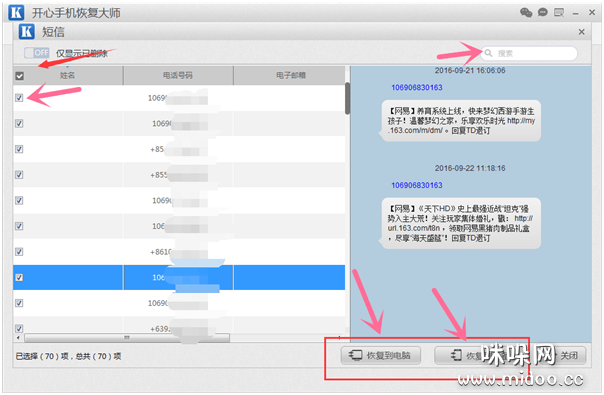This screenshot has height=395, width=604.
Task: Minimize the main application window
Action: click(575, 13)
